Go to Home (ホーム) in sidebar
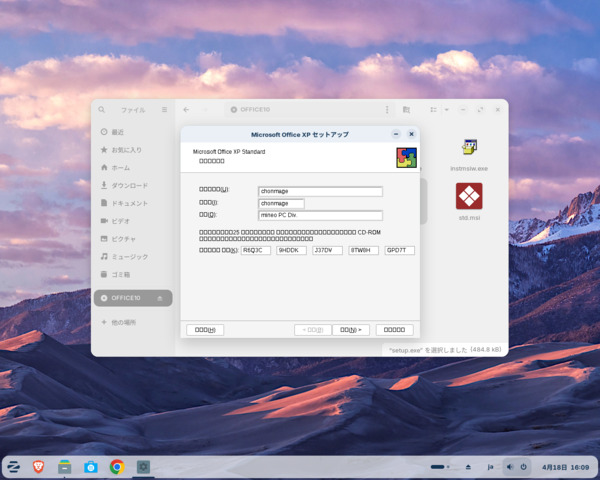600x480 pixels. (x=133, y=168)
